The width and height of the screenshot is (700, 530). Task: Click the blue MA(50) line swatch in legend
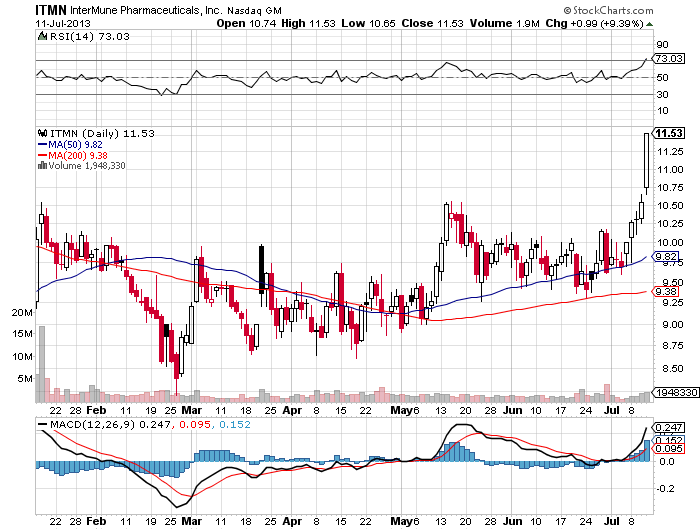point(43,145)
